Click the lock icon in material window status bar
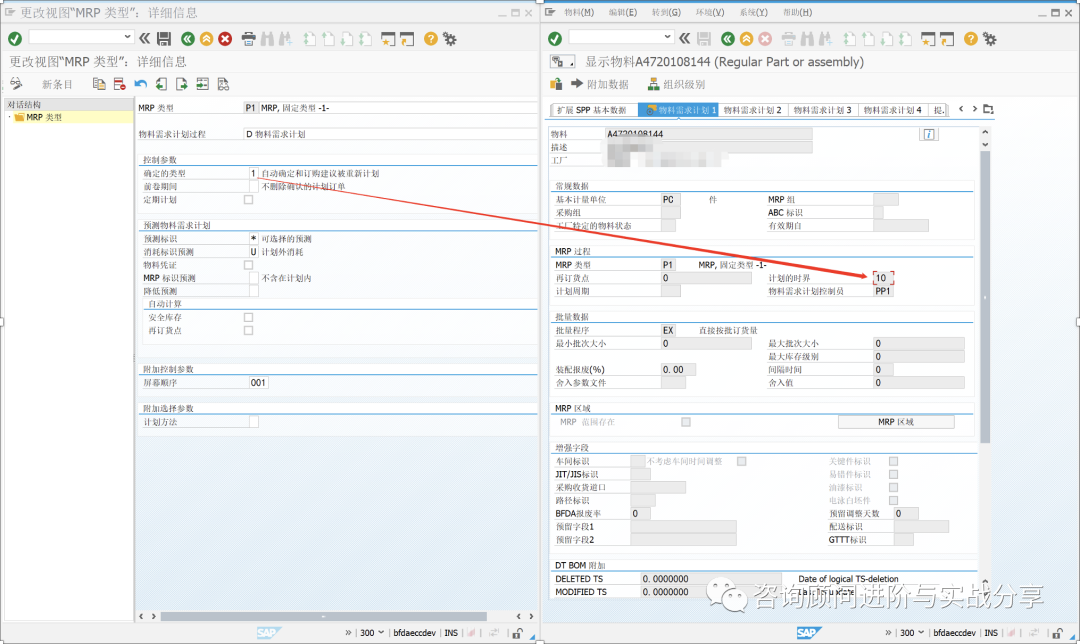 (1057, 633)
